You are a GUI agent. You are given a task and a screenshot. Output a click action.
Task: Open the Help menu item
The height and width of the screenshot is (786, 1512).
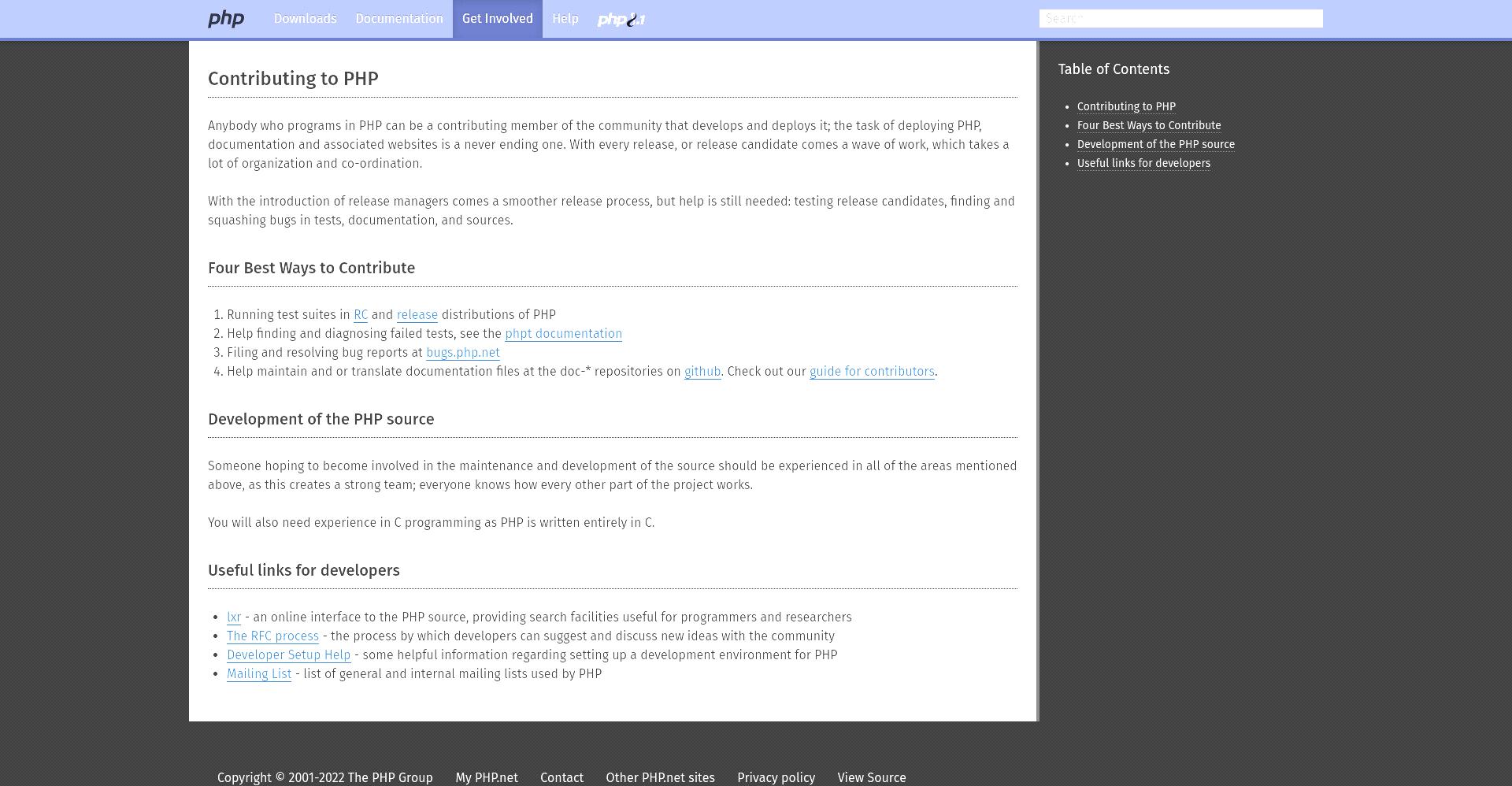click(x=565, y=19)
